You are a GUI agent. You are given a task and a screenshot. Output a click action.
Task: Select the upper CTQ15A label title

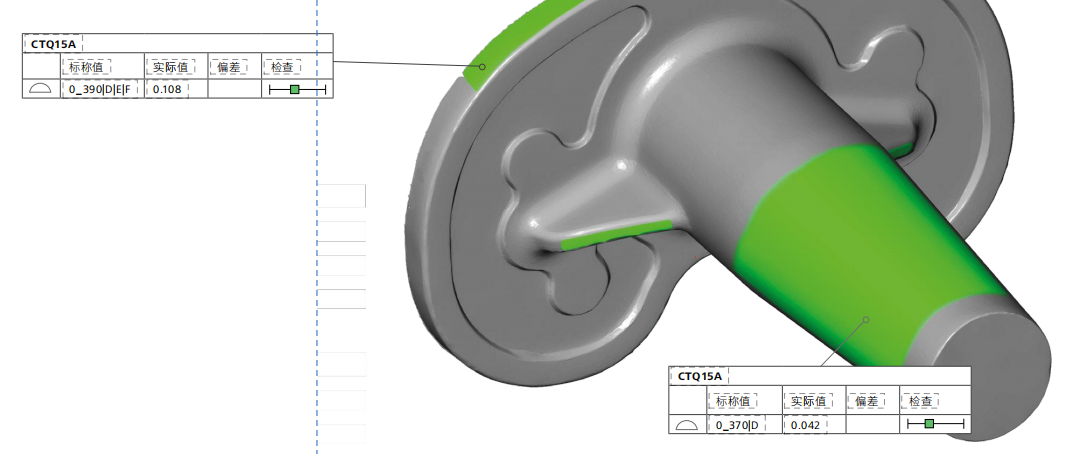tap(53, 44)
